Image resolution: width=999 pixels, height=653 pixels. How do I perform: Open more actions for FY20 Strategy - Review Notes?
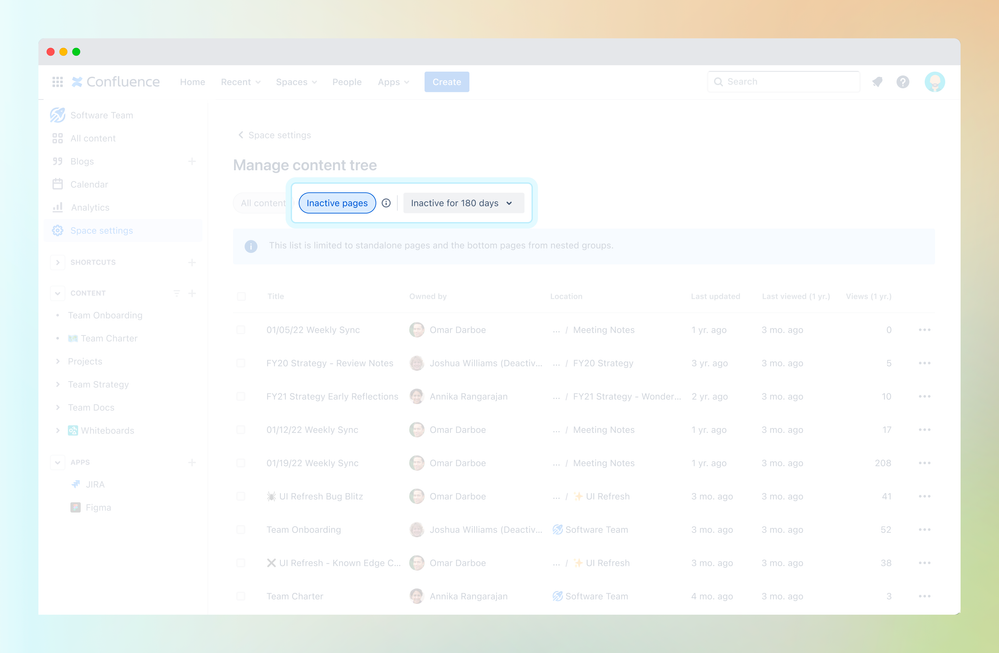(924, 363)
